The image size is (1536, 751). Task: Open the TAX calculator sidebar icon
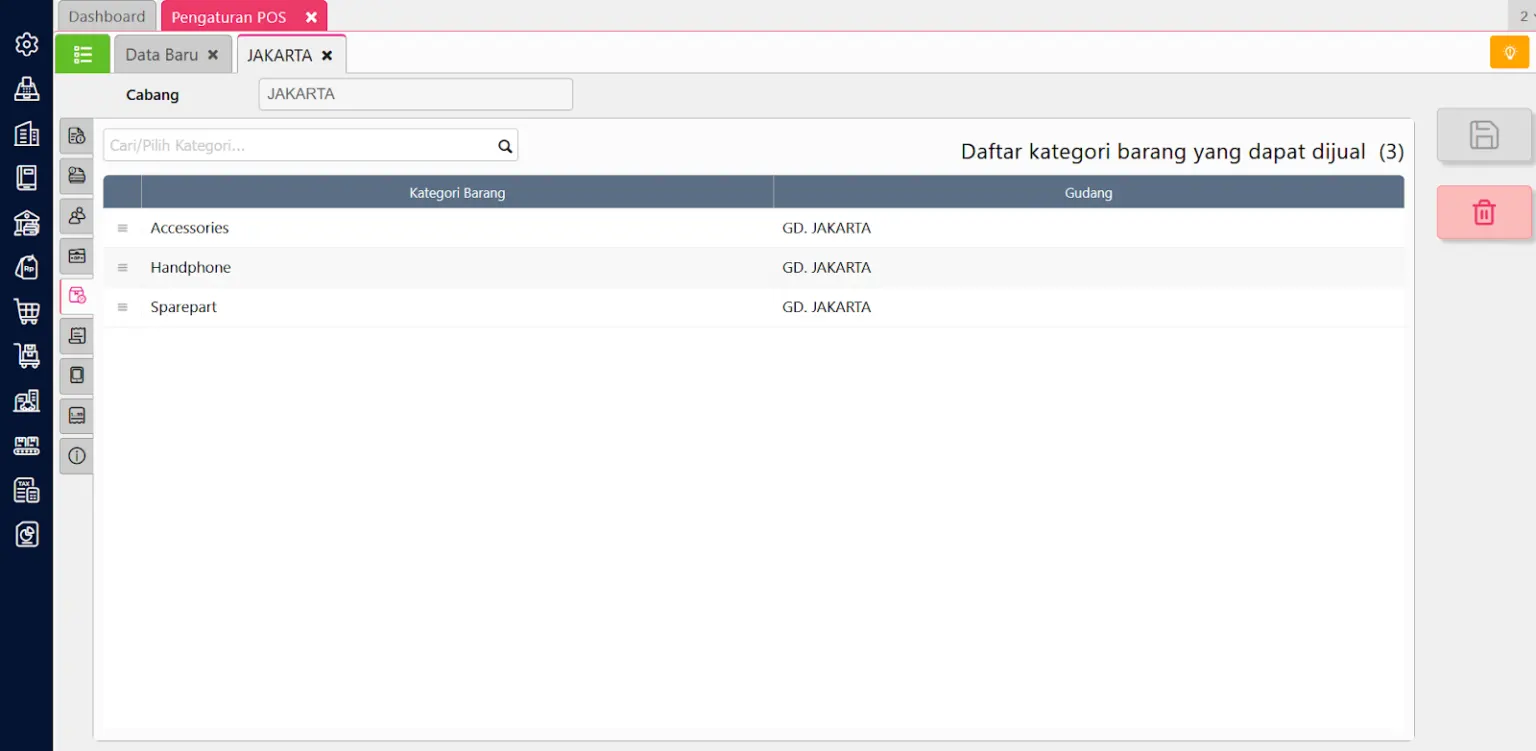27,490
